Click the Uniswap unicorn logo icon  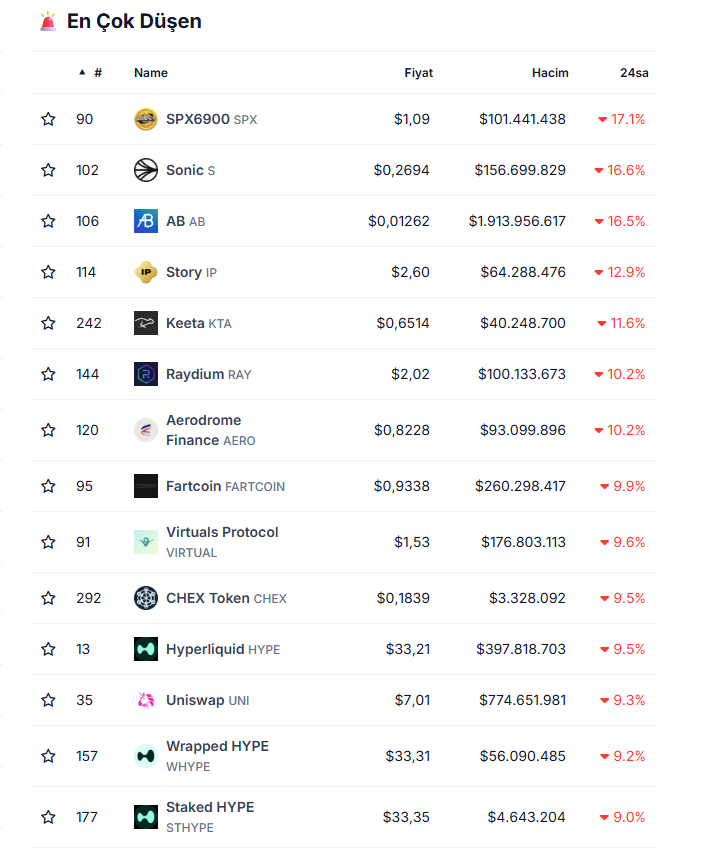(146, 700)
